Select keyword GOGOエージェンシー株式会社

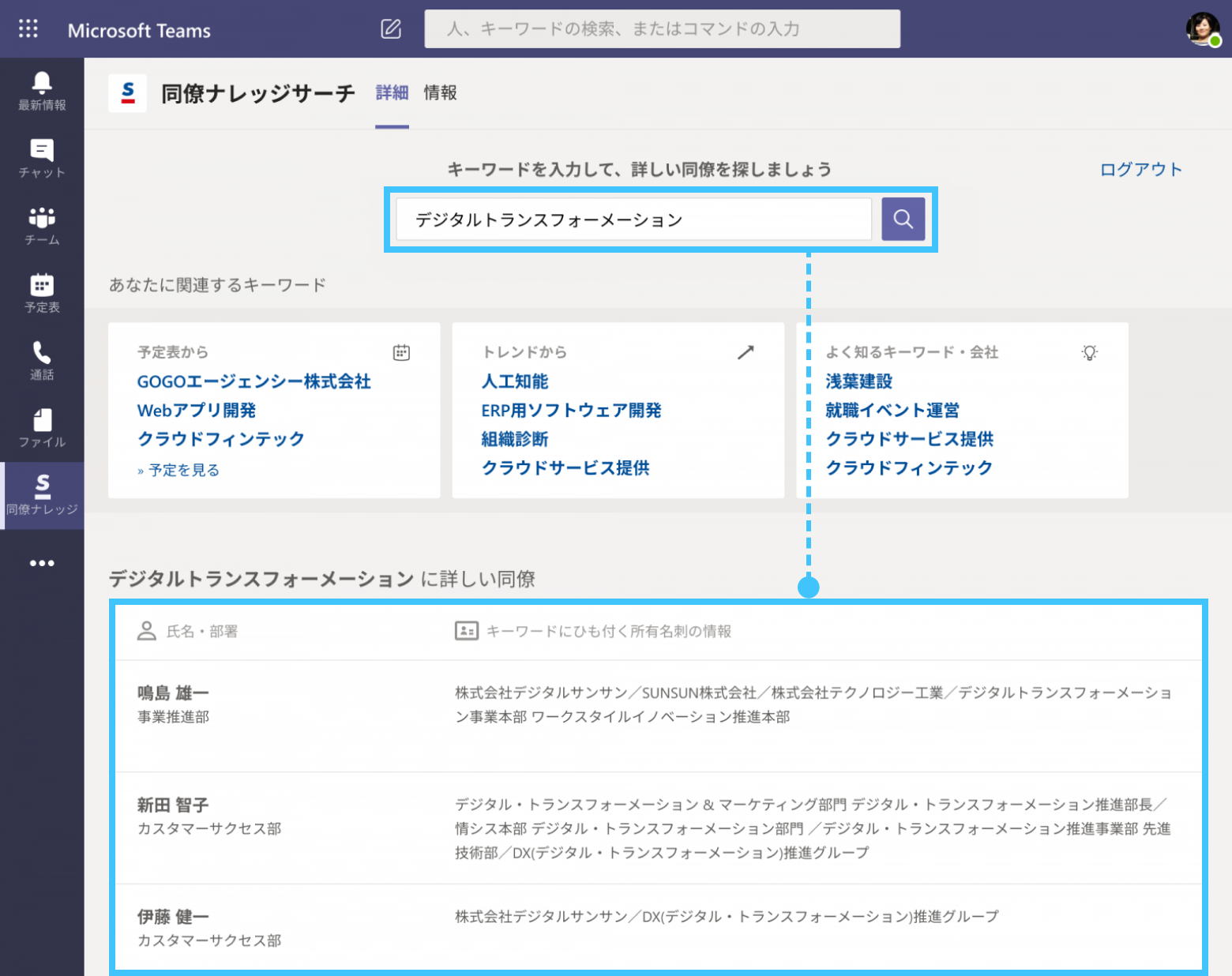tap(254, 381)
